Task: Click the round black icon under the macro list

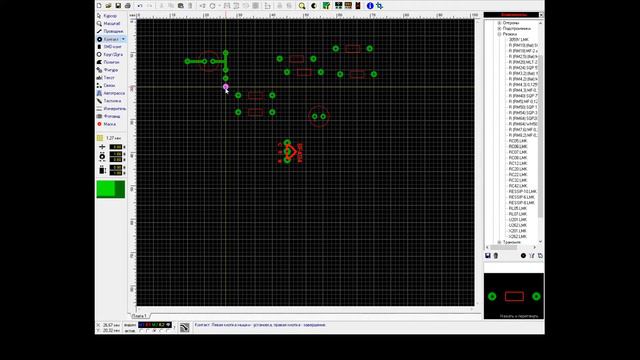Action: (x=523, y=256)
